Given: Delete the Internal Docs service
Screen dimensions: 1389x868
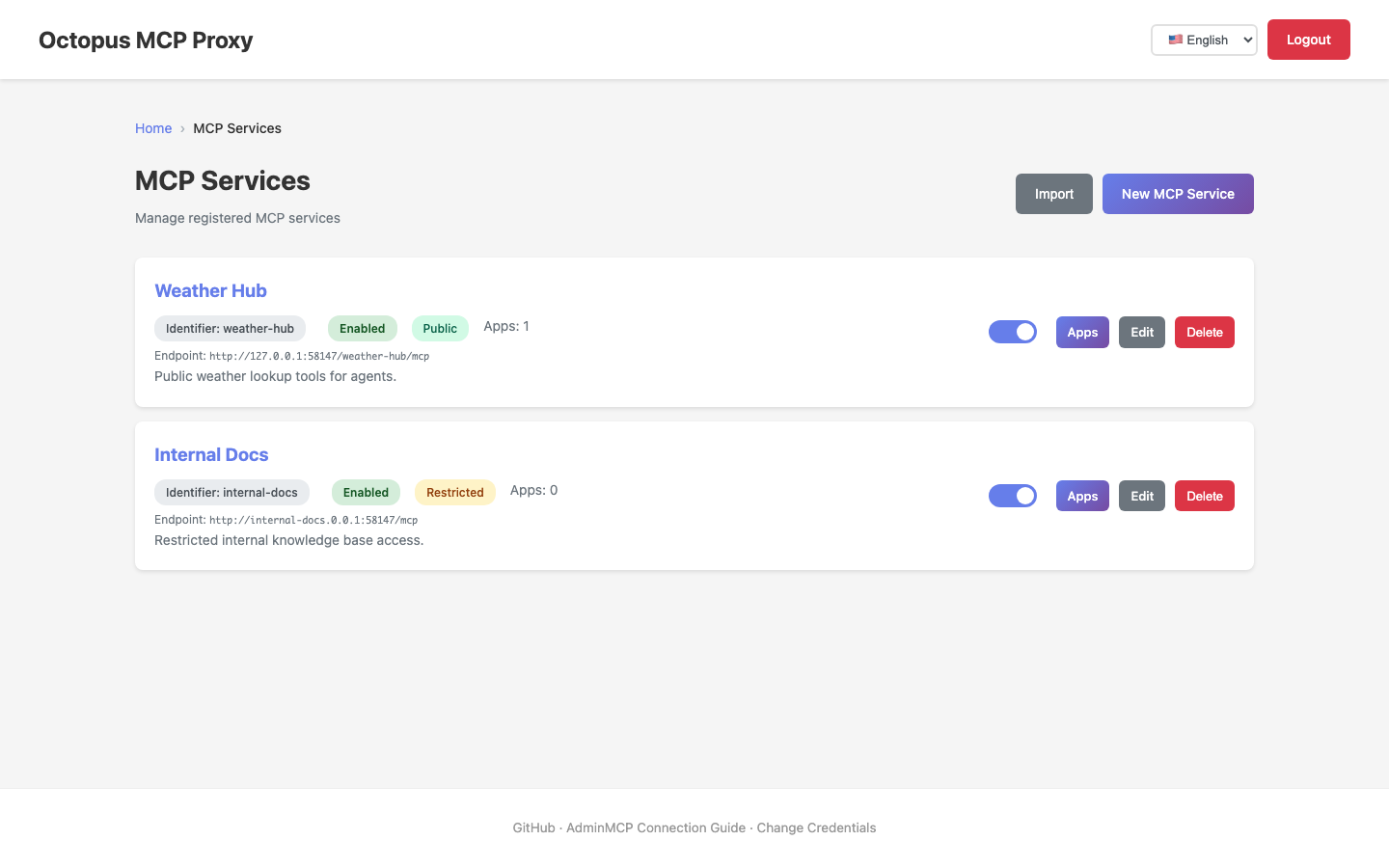Looking at the screenshot, I should point(1205,496).
